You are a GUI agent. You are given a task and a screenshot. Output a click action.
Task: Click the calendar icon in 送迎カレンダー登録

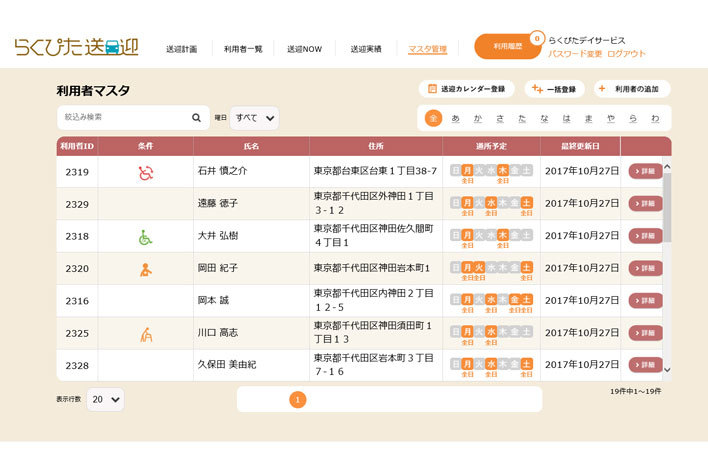tap(432, 89)
